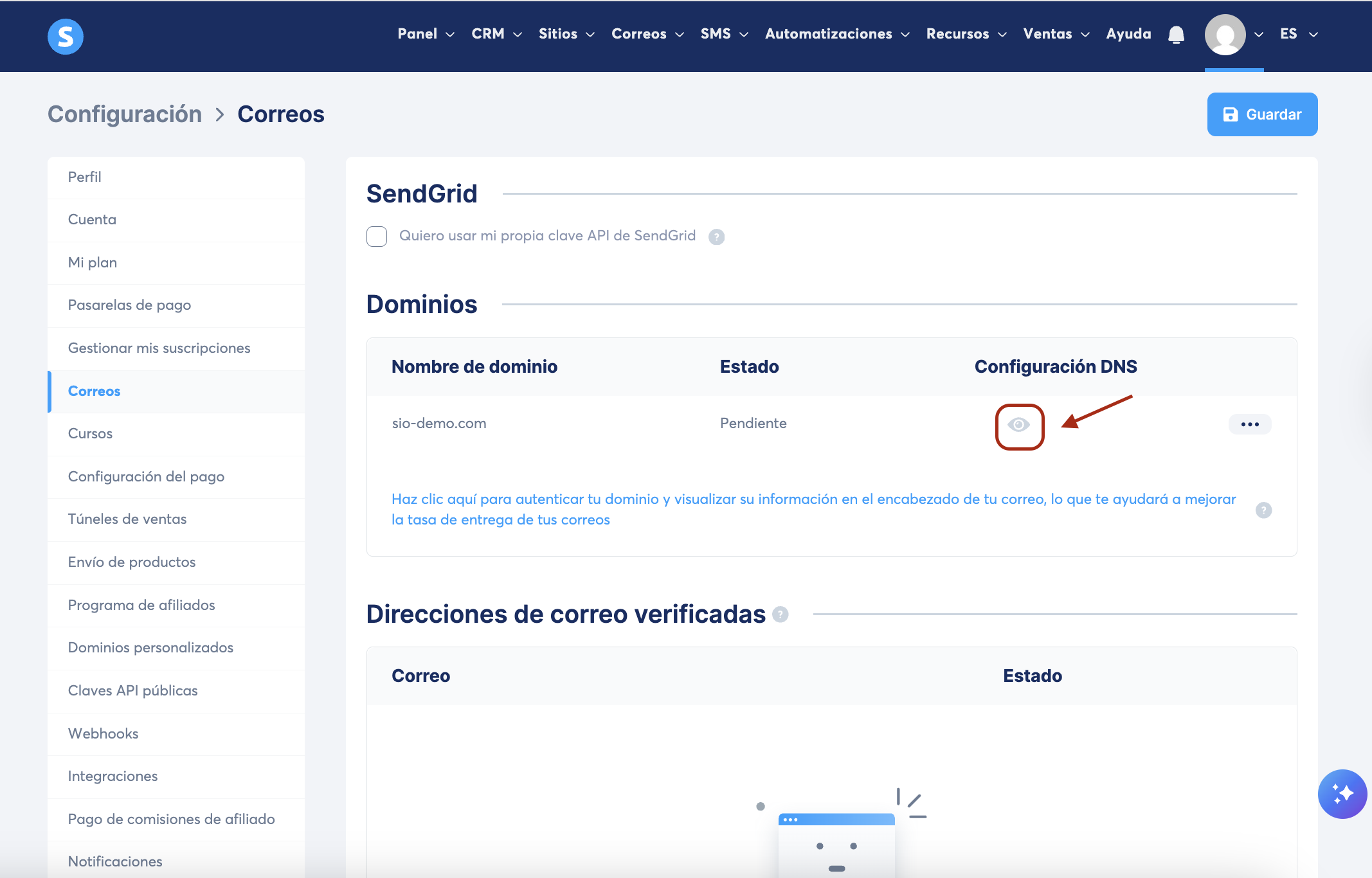Select Dominios personalizados in sidebar
Image resolution: width=1372 pixels, height=878 pixels.
point(150,647)
